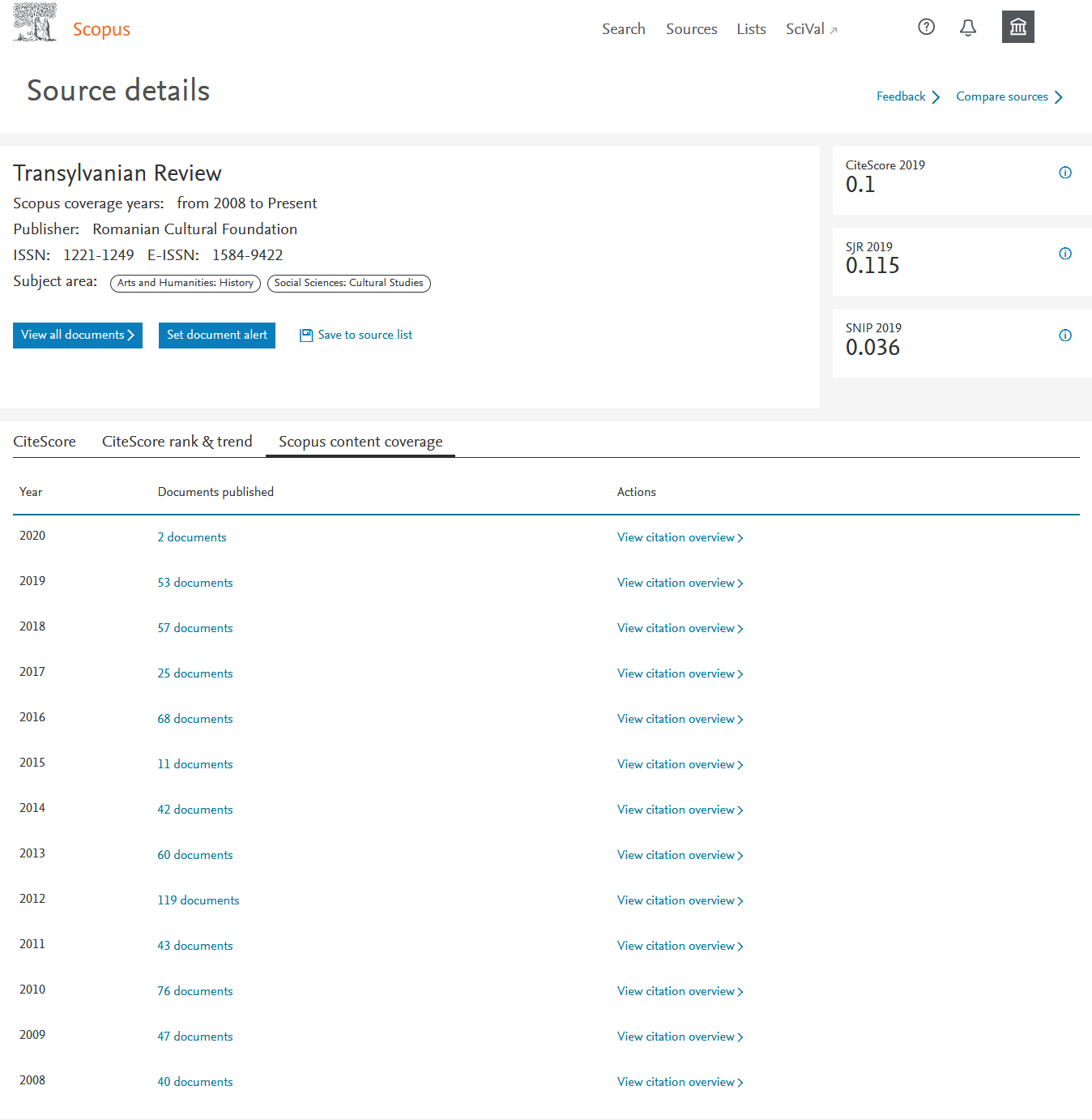Go to the Sources menu item
1092x1120 pixels.
coord(691,29)
